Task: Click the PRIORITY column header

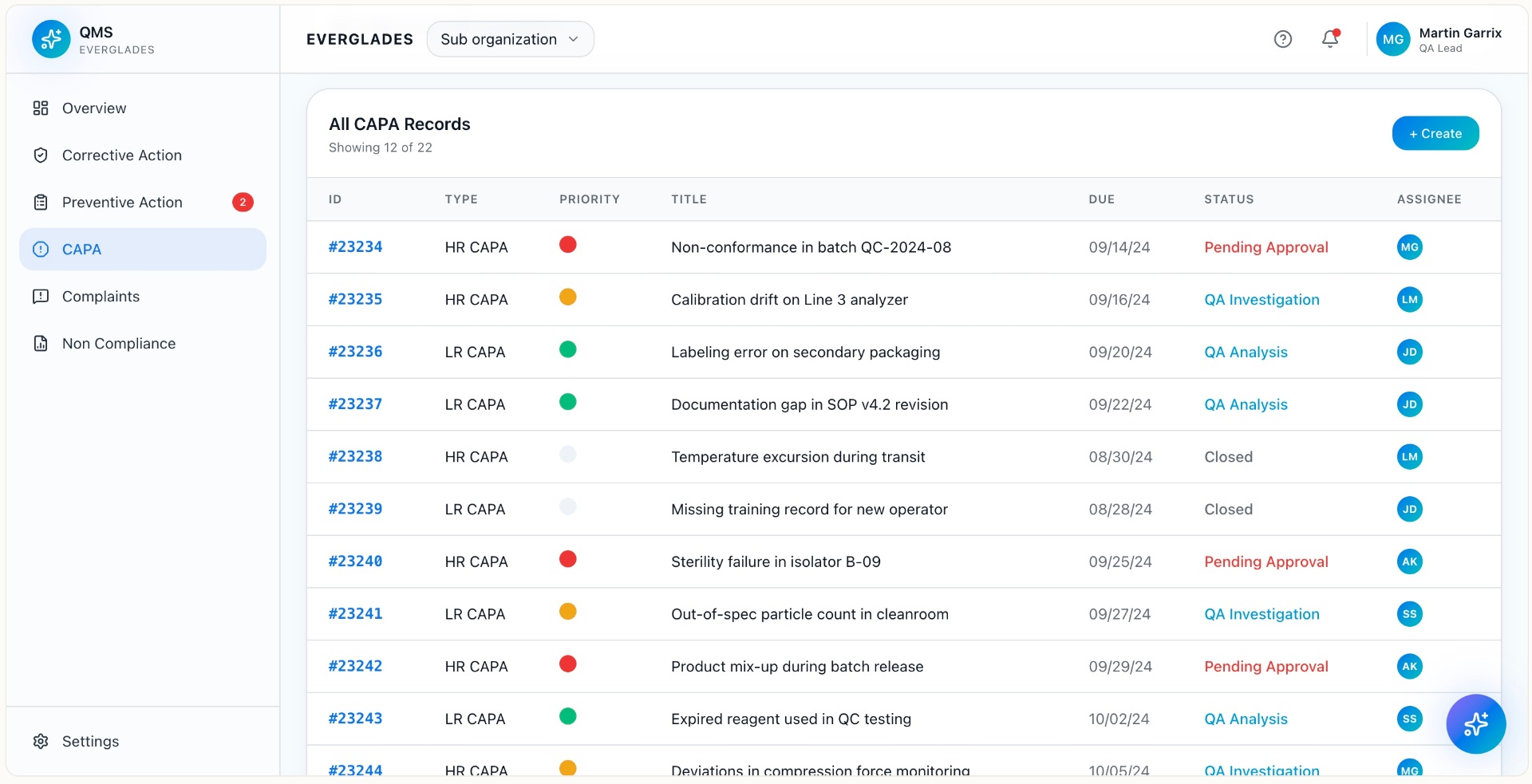Action: [x=589, y=199]
